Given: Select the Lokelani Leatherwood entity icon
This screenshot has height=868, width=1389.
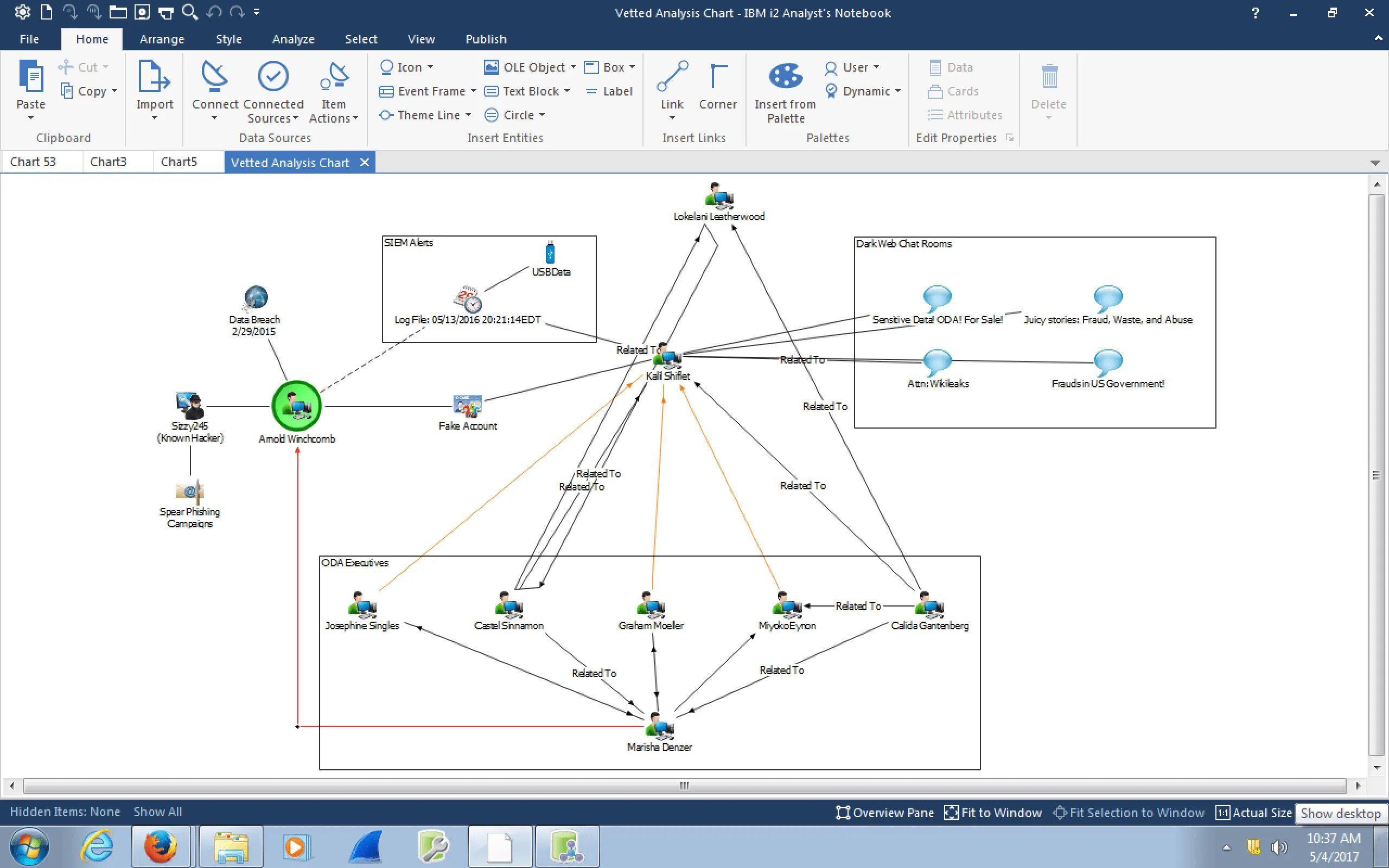Looking at the screenshot, I should tap(718, 196).
